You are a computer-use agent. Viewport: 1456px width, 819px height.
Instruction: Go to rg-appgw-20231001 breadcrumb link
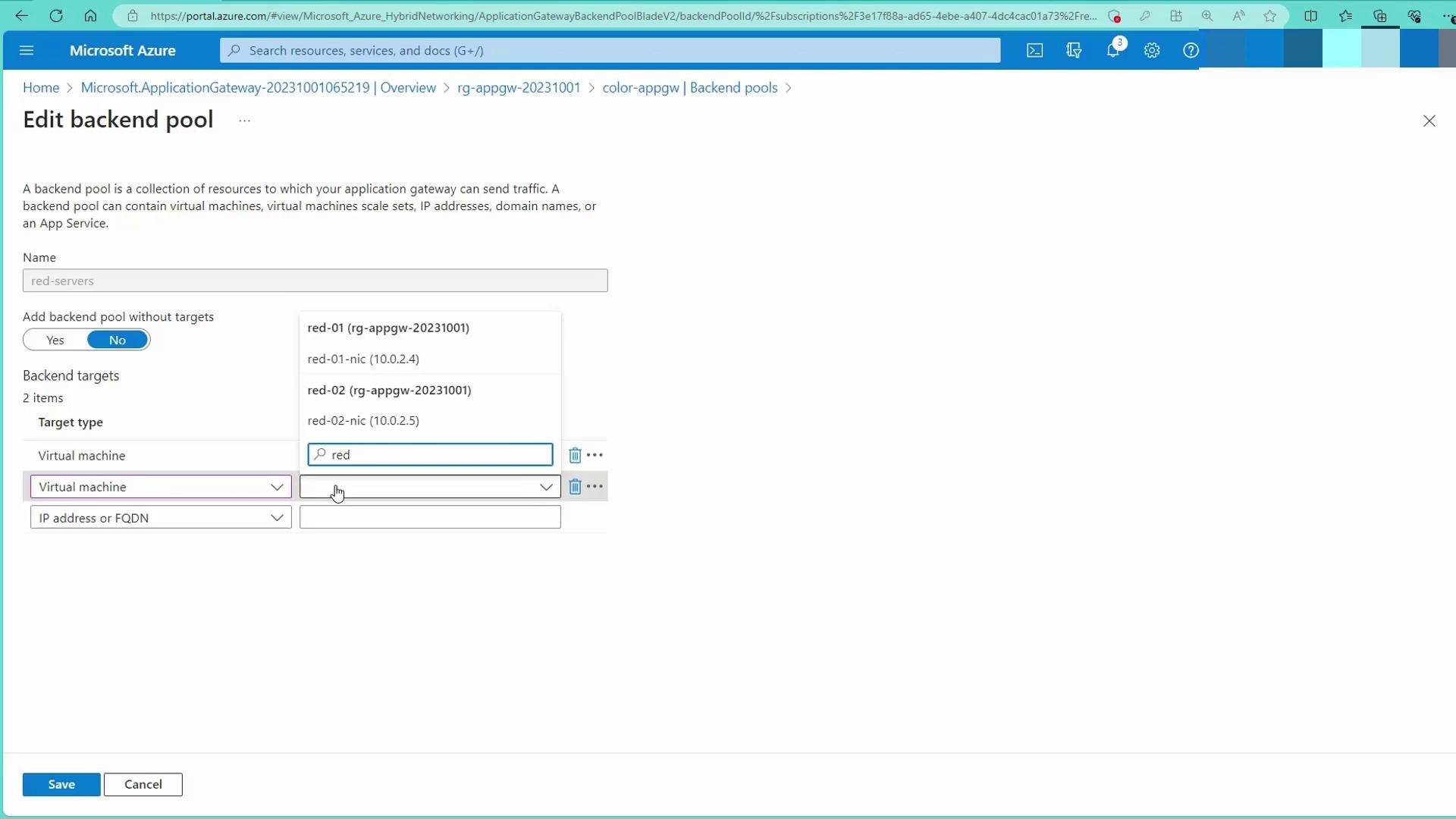tap(519, 88)
